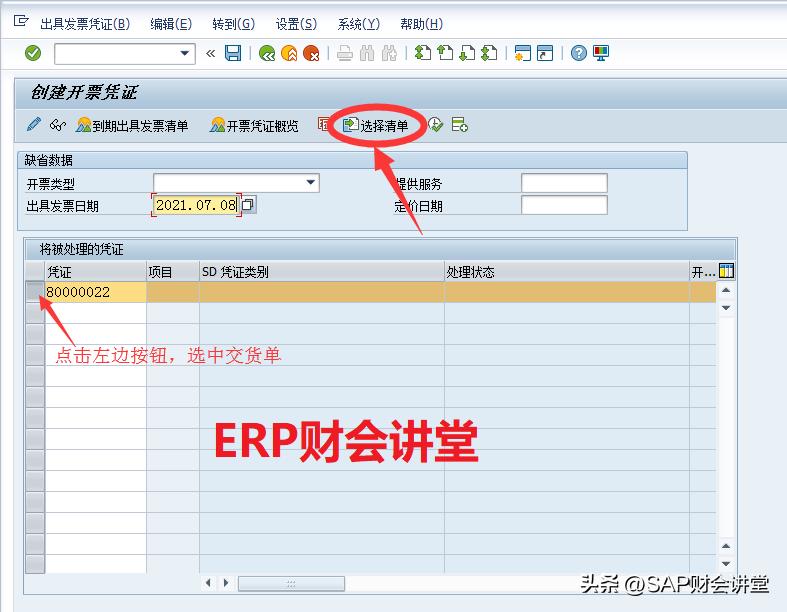Go to previous page icon

[x=445, y=53]
